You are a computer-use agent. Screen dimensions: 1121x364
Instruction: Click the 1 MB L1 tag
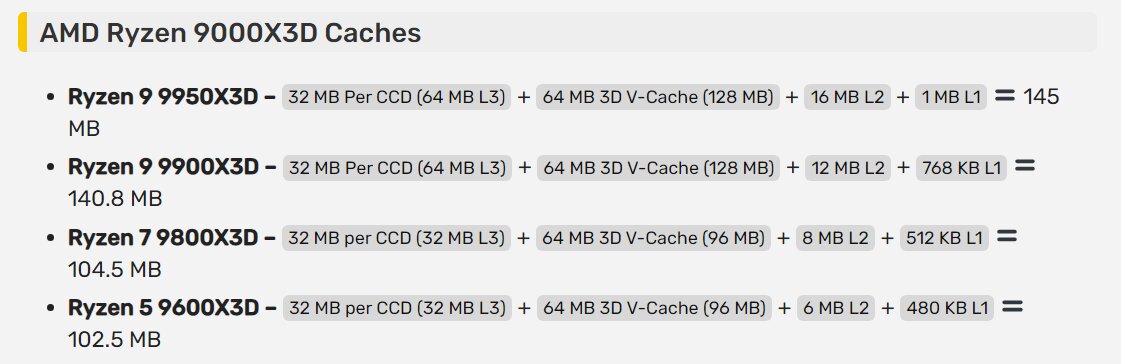(951, 97)
